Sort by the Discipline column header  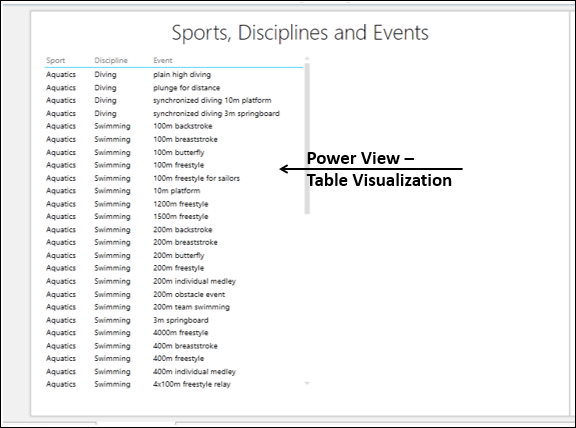(x=111, y=60)
